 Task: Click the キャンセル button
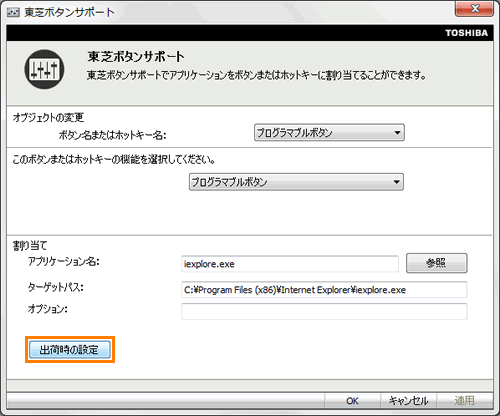tap(408, 401)
